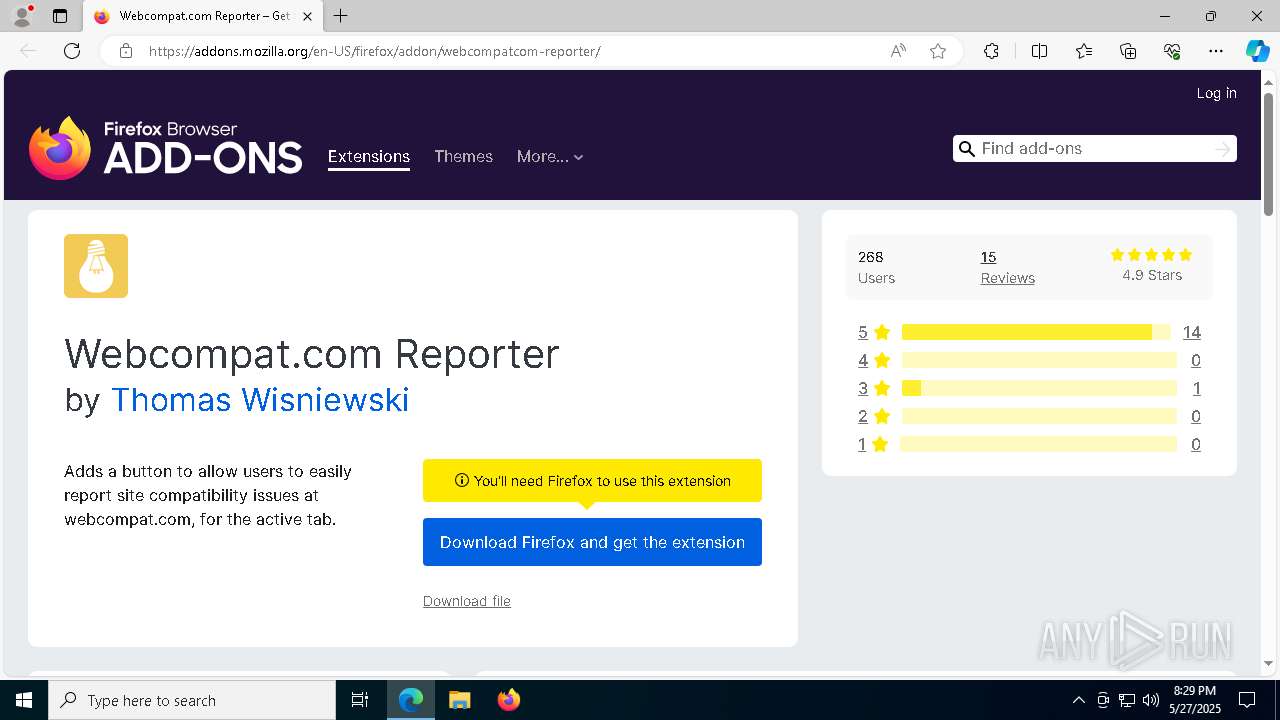Show hidden system tray icons
Viewport: 1280px width, 720px height.
[1078, 700]
